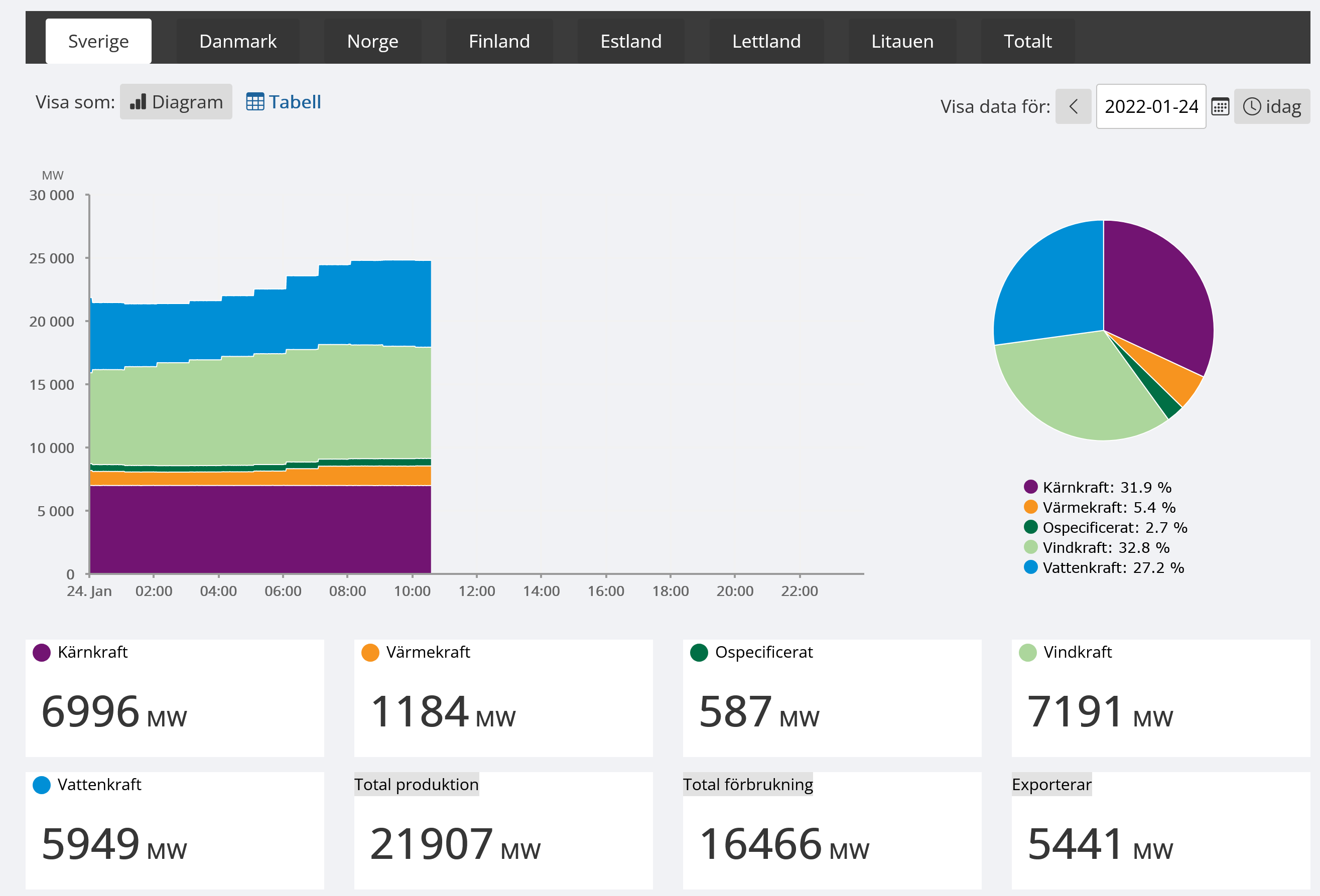1320x896 pixels.
Task: Click the Vattenkraft 5949 MW value
Action: tap(114, 844)
